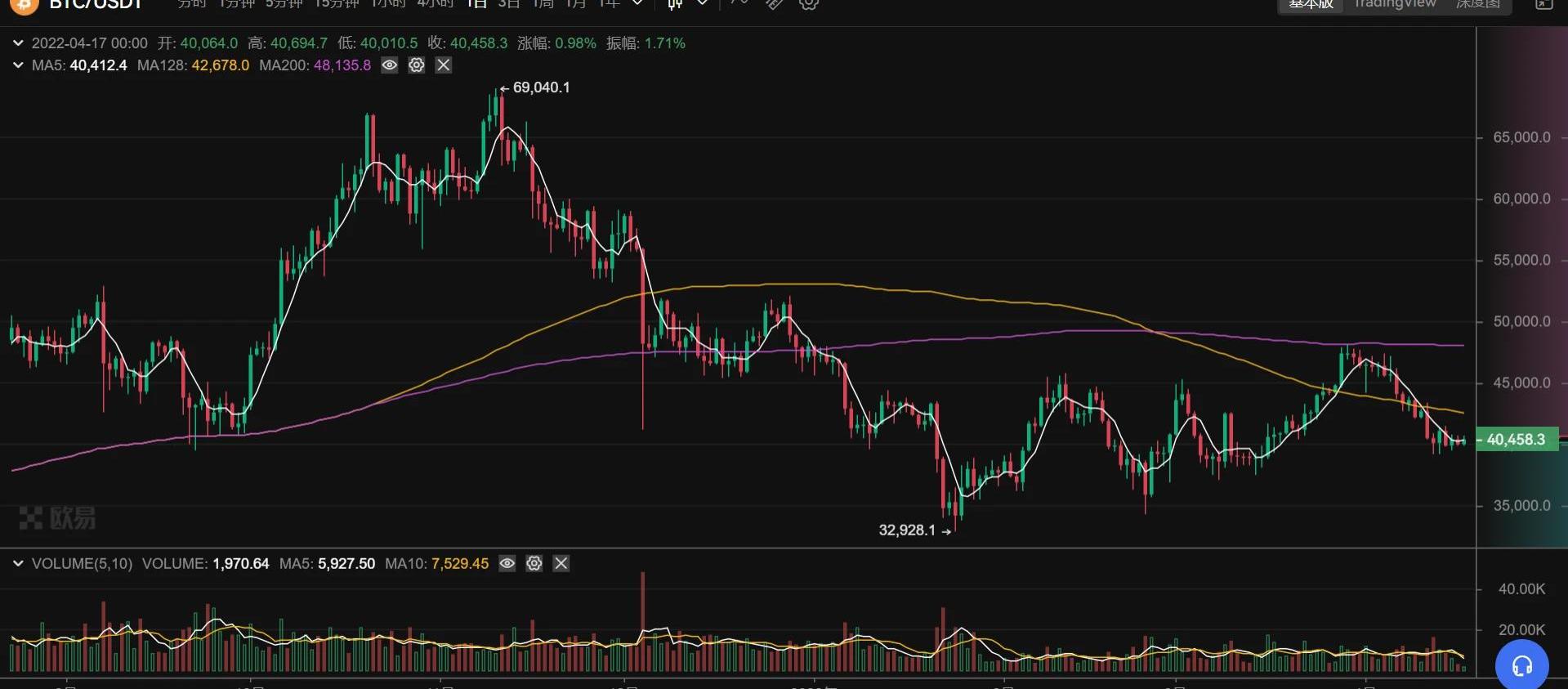This screenshot has height=689, width=1568.
Task: Click the Bitcoin logo icon
Action: [24, 4]
